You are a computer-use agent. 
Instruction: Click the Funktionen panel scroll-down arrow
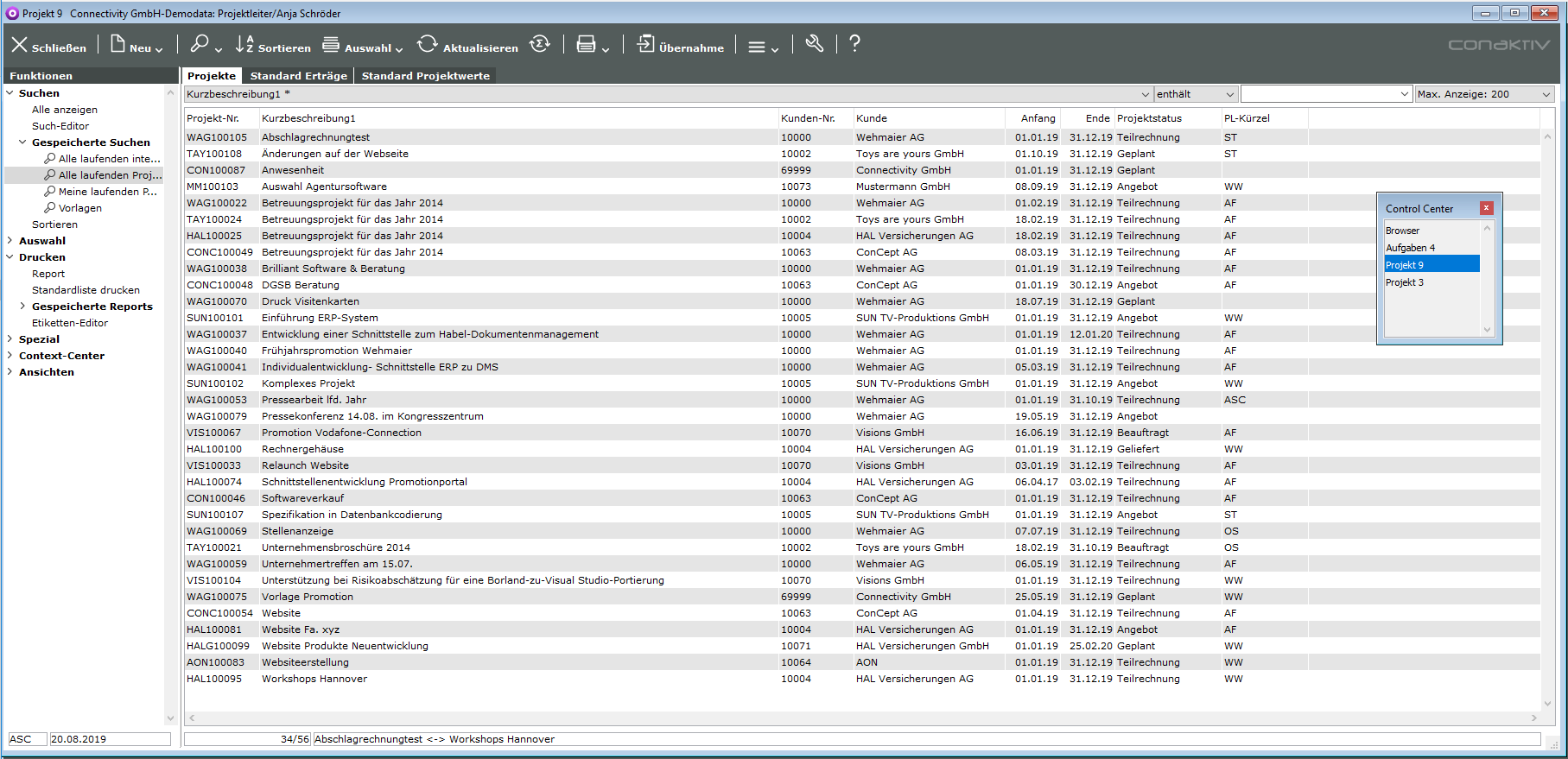coord(170,718)
